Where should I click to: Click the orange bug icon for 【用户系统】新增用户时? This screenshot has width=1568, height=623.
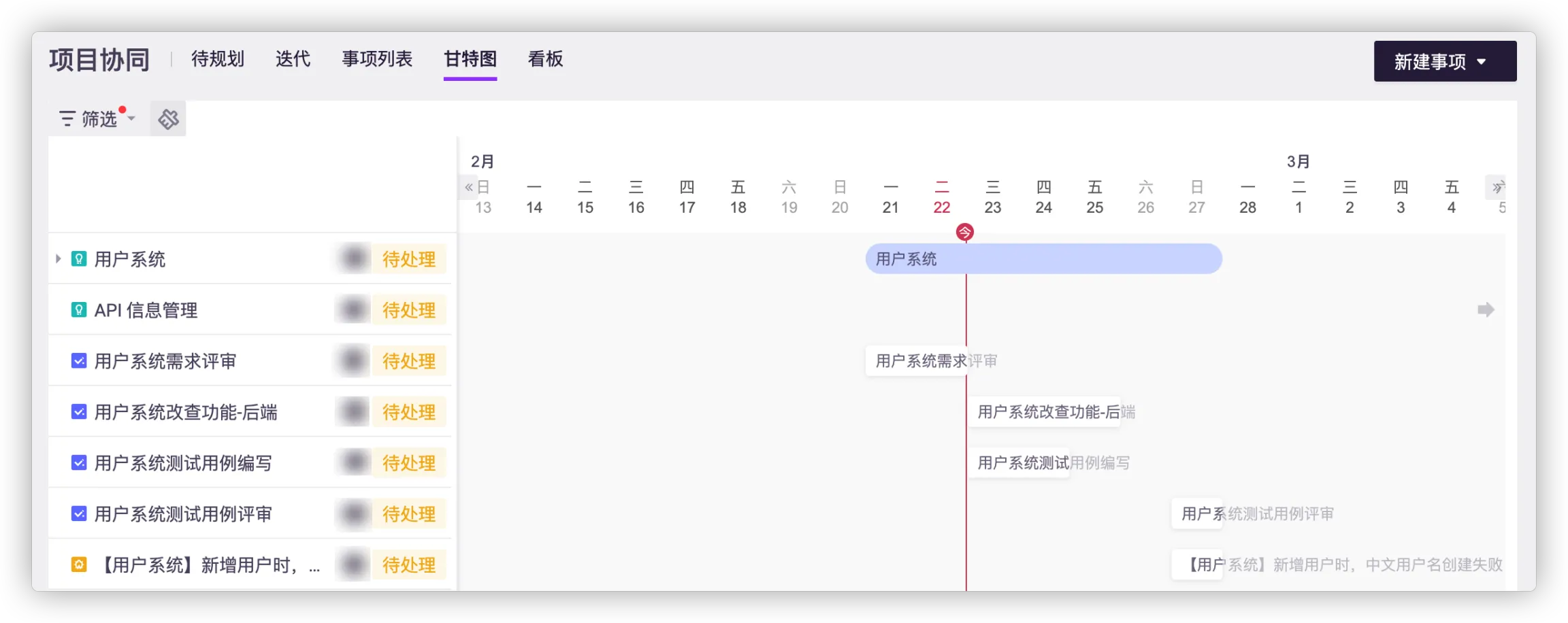click(x=79, y=565)
